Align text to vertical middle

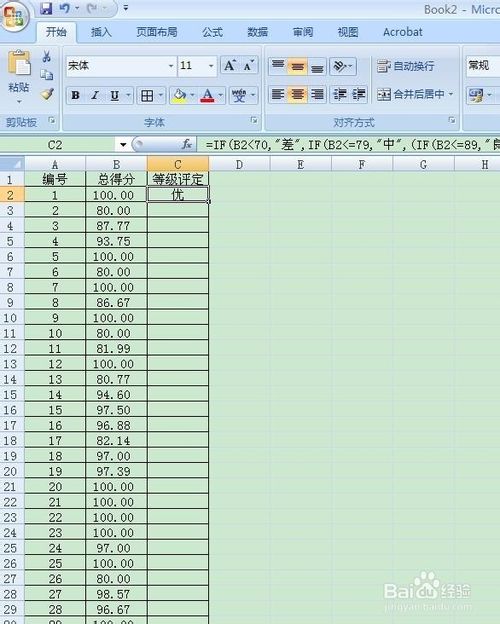(x=297, y=66)
